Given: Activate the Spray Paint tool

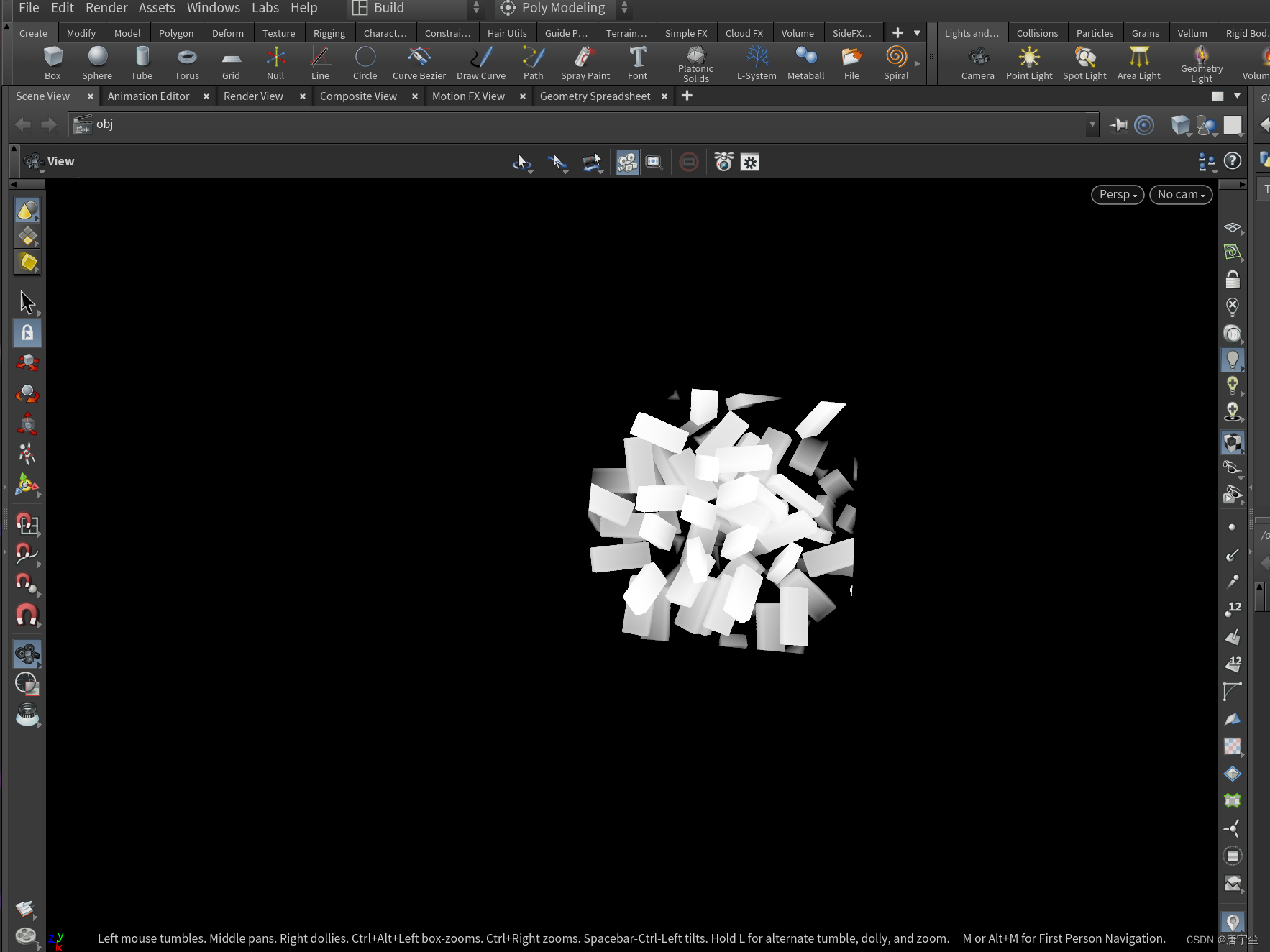Looking at the screenshot, I should click(x=585, y=63).
